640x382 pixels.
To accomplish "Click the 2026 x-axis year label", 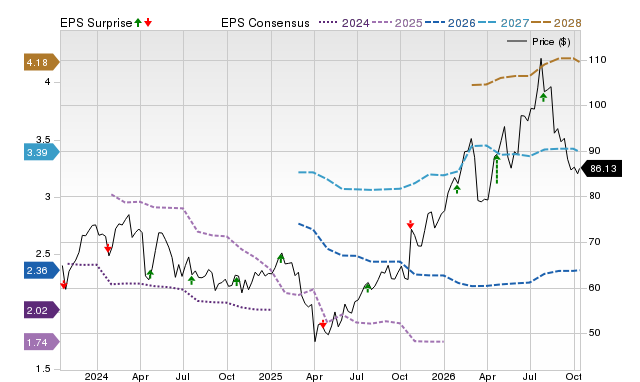I will (444, 376).
